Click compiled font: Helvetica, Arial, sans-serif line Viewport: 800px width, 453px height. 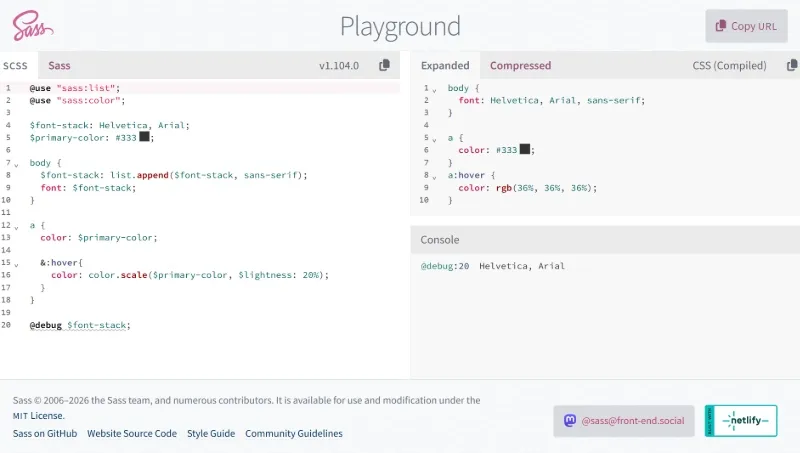(552, 100)
